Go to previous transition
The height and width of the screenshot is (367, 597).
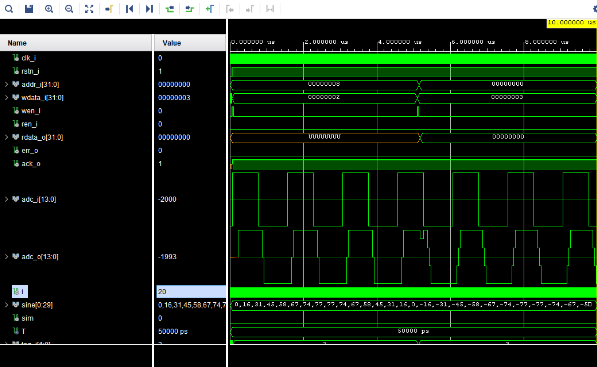[x=169, y=9]
